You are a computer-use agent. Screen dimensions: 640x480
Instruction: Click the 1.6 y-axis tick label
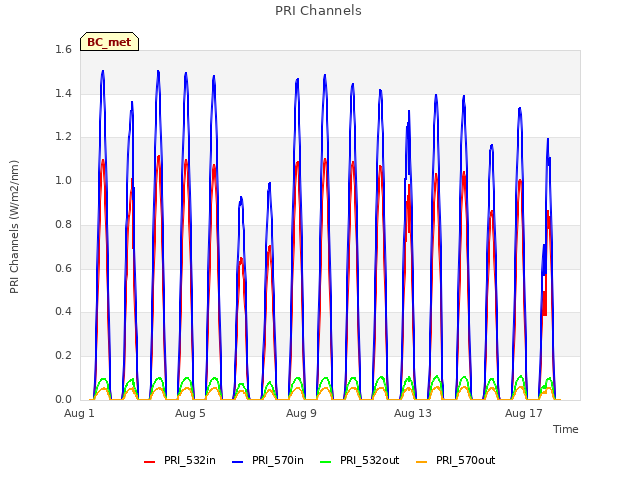click(x=63, y=49)
